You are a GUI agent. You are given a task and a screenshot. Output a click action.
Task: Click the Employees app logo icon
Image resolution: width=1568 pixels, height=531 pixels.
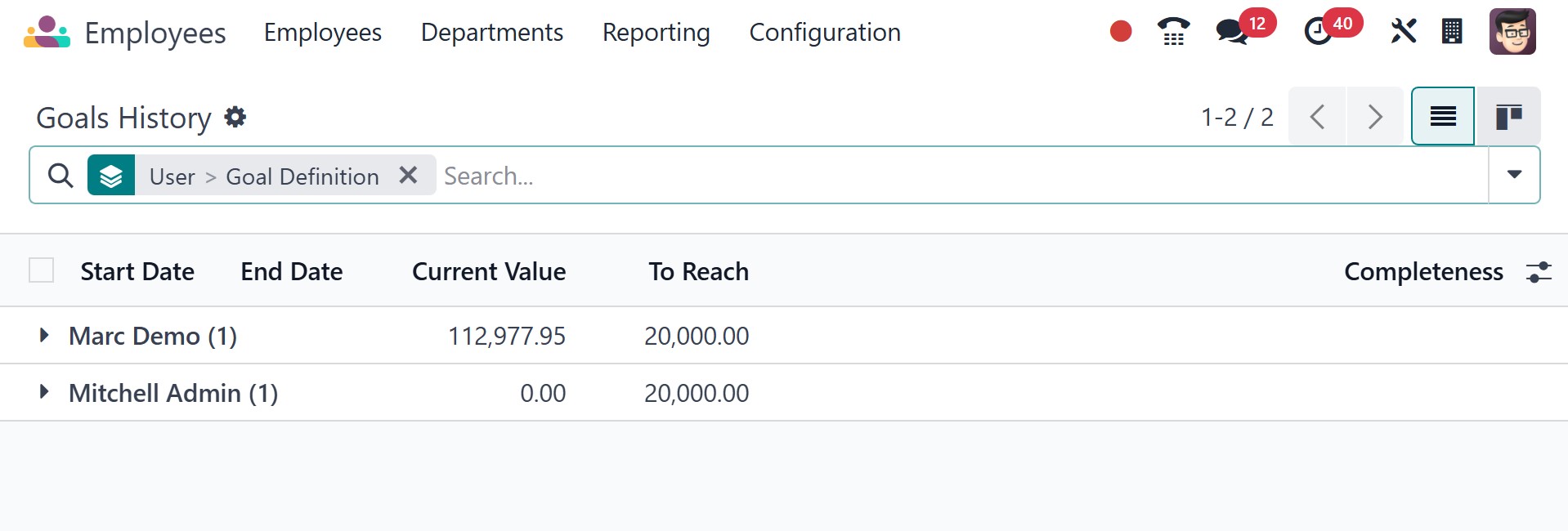(x=47, y=33)
